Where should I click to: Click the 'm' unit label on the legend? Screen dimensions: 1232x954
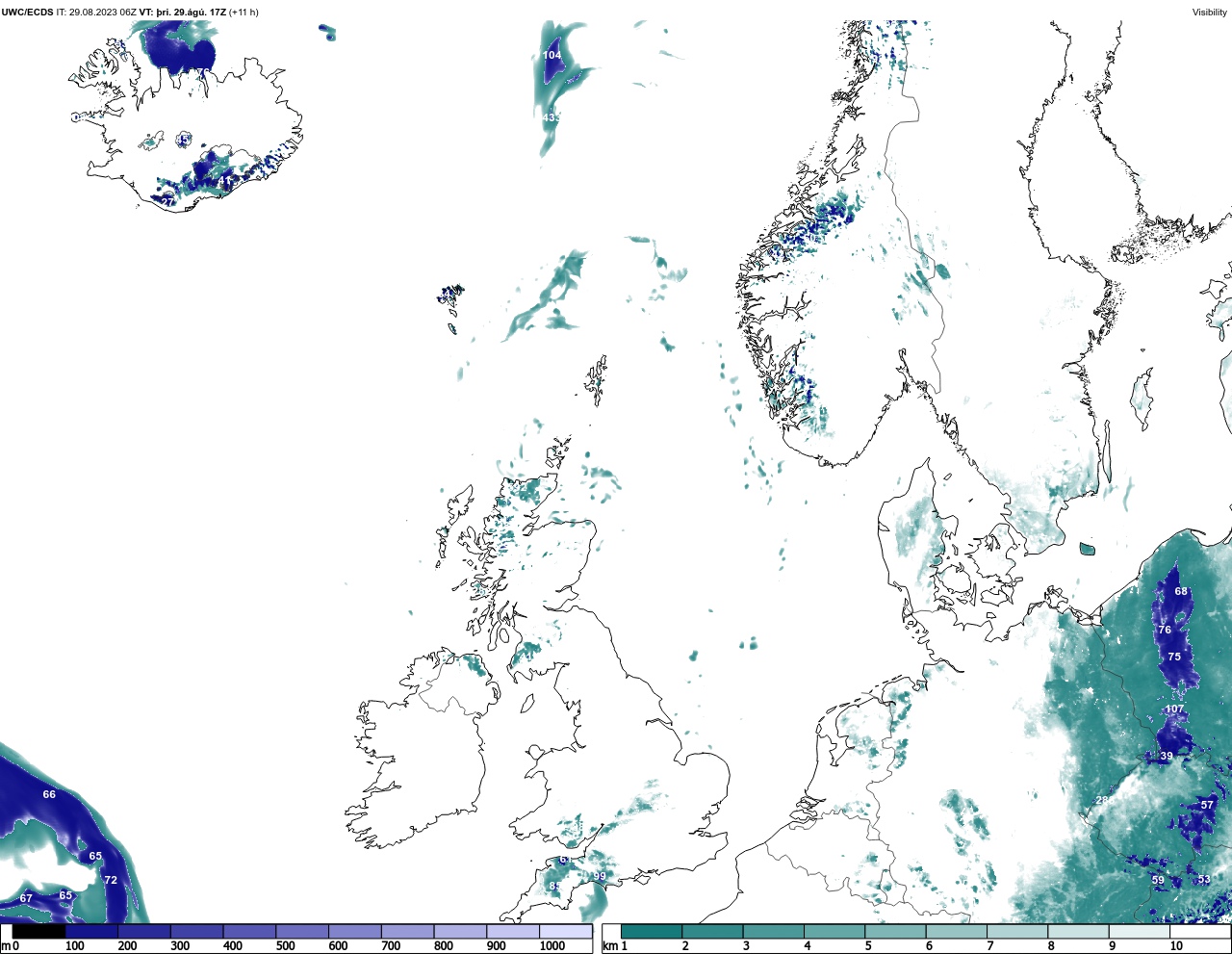(6, 946)
